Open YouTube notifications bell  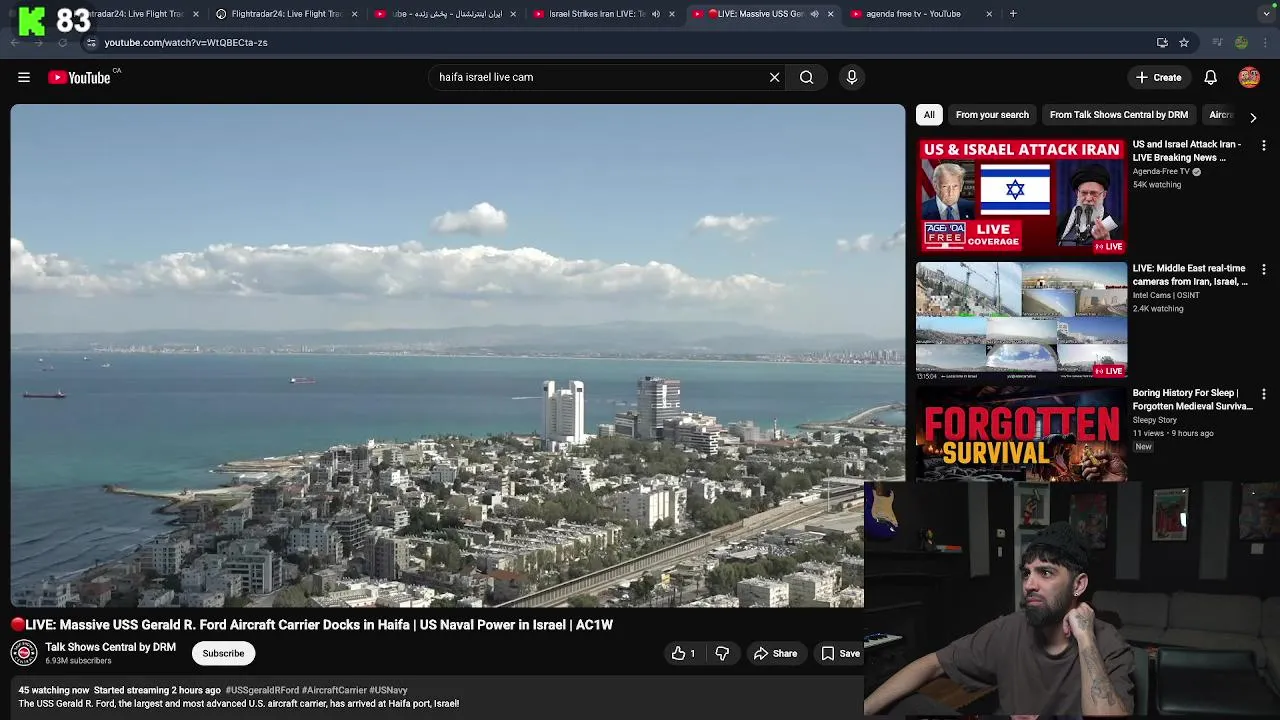click(1210, 77)
